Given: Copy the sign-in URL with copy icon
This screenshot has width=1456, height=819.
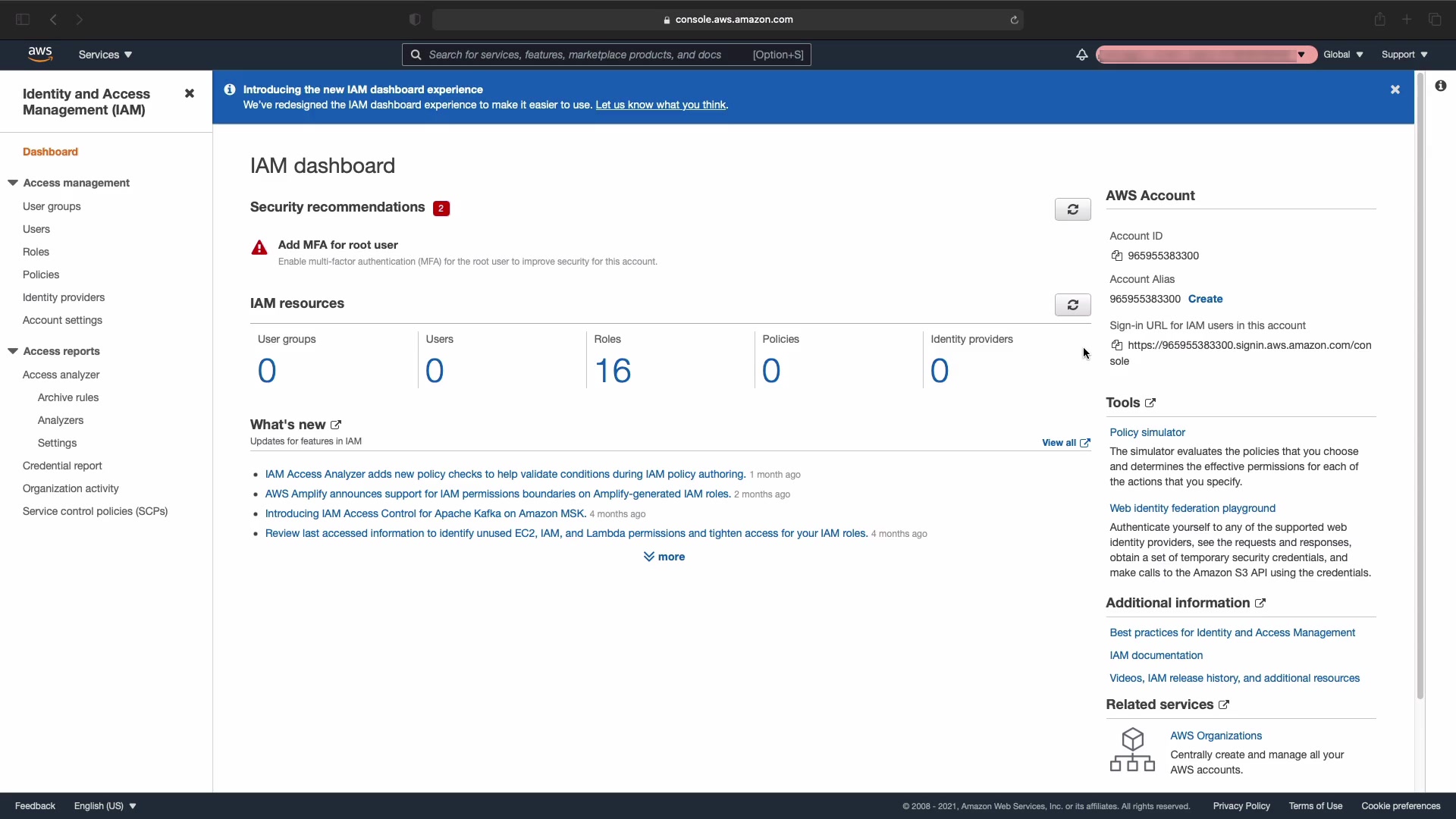Looking at the screenshot, I should (1116, 346).
